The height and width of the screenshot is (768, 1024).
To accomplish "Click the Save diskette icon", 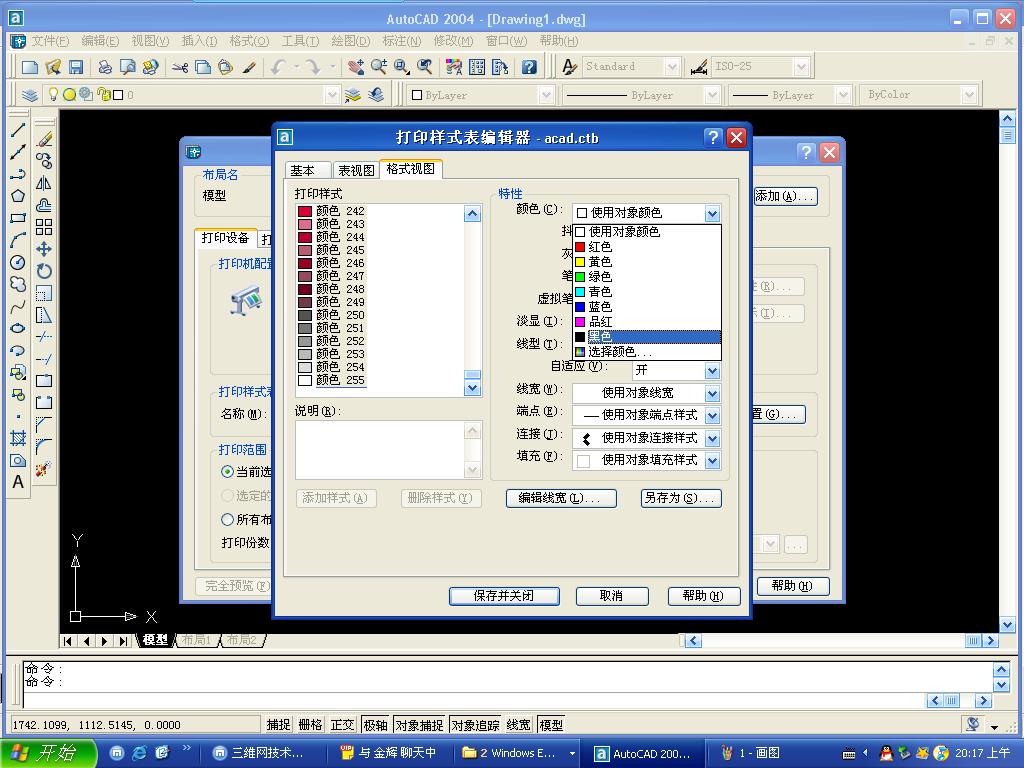I will (76, 67).
